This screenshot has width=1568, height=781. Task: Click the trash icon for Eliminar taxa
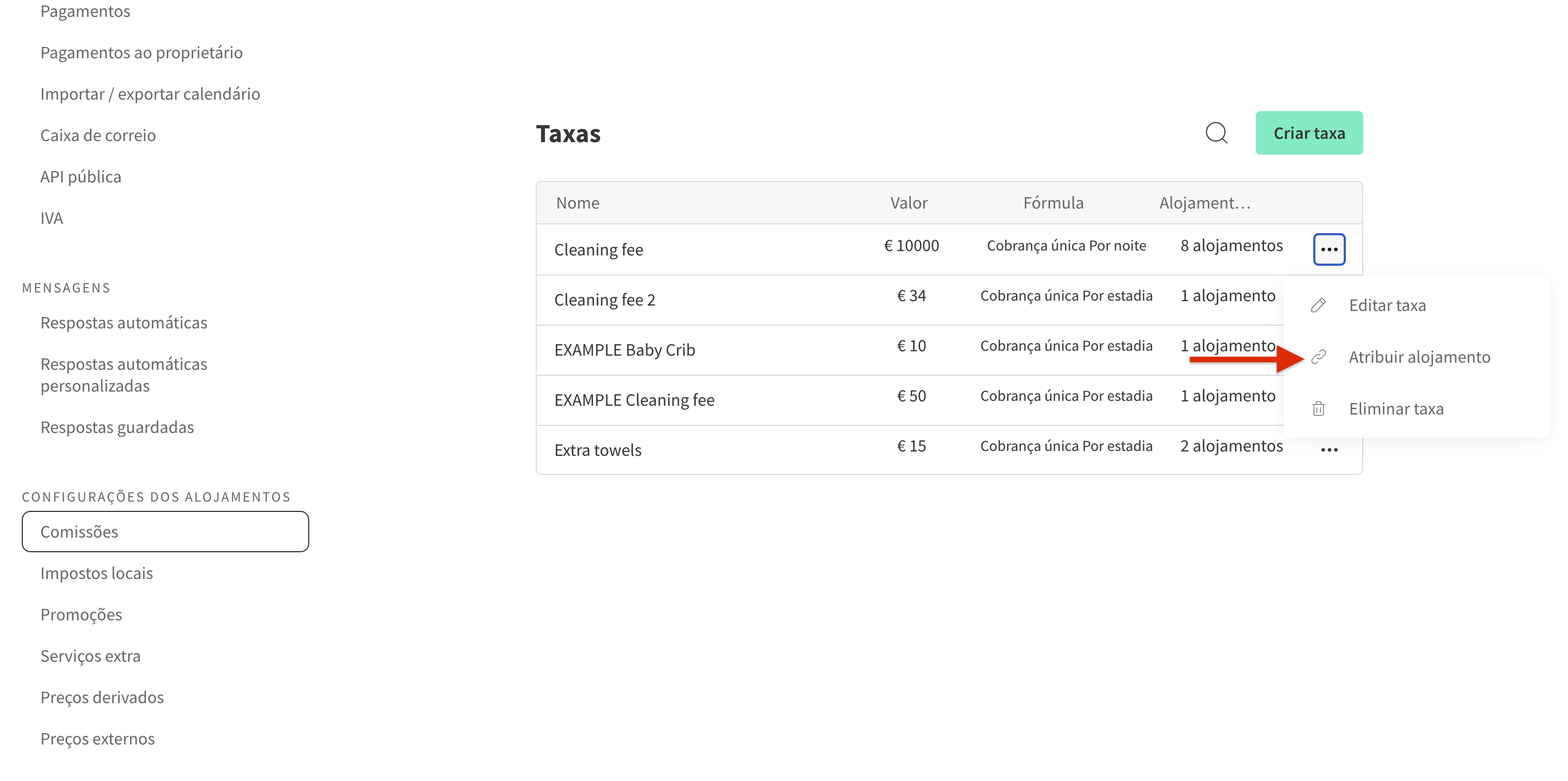pos(1319,408)
